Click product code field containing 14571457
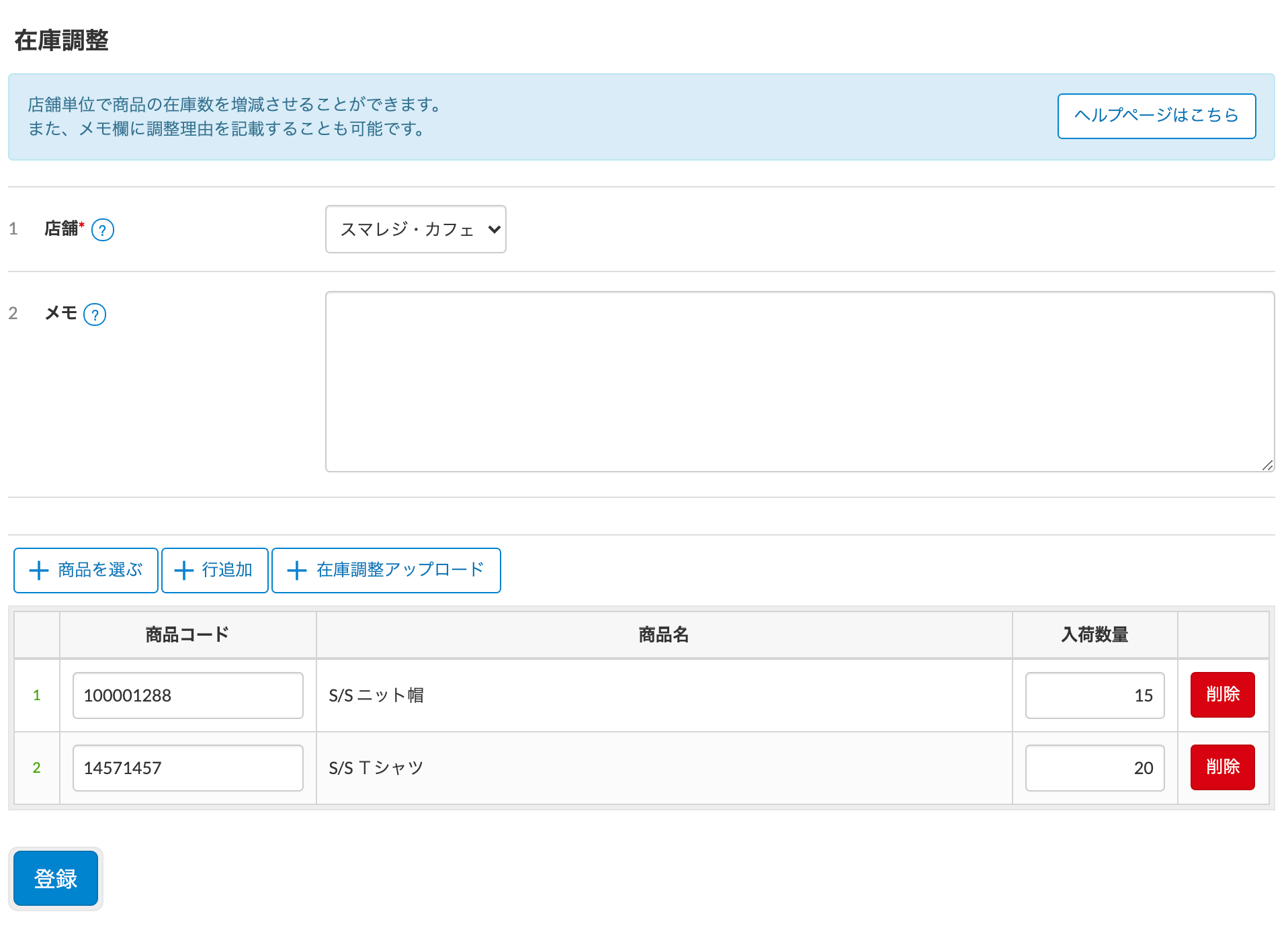Image resolution: width=1288 pixels, height=930 pixels. 187,768
